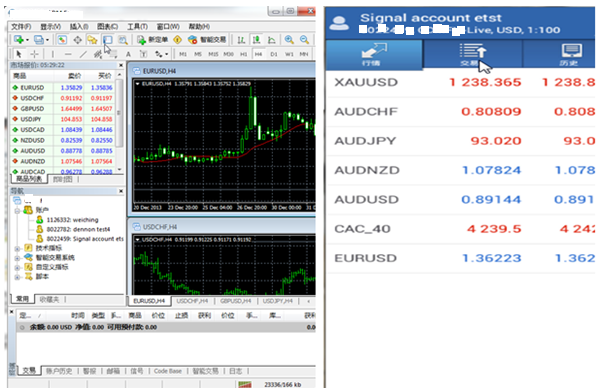Collapse the 账户 accounts tree node

coord(17,210)
